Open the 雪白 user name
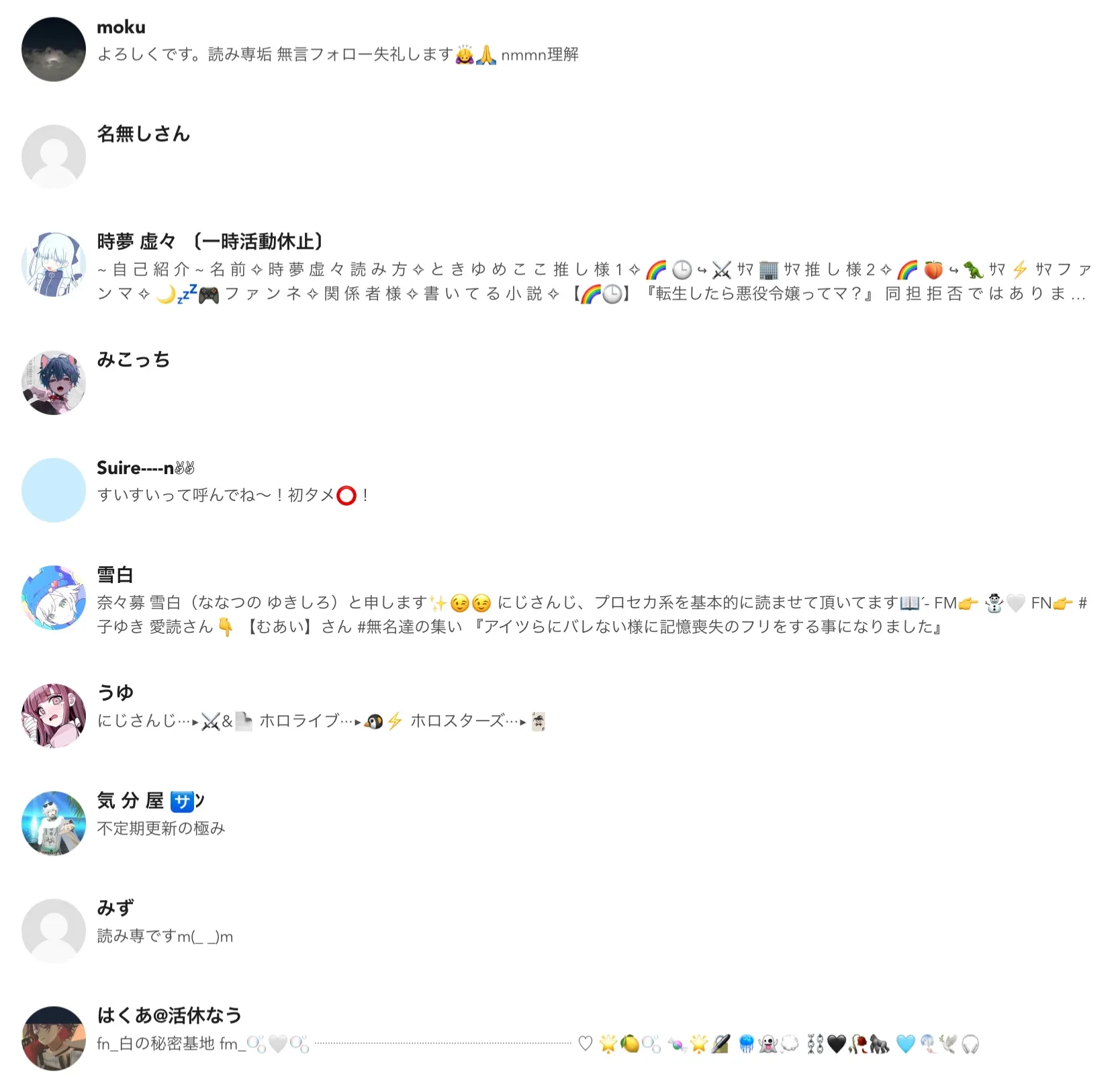The image size is (1120, 1090). click(115, 575)
